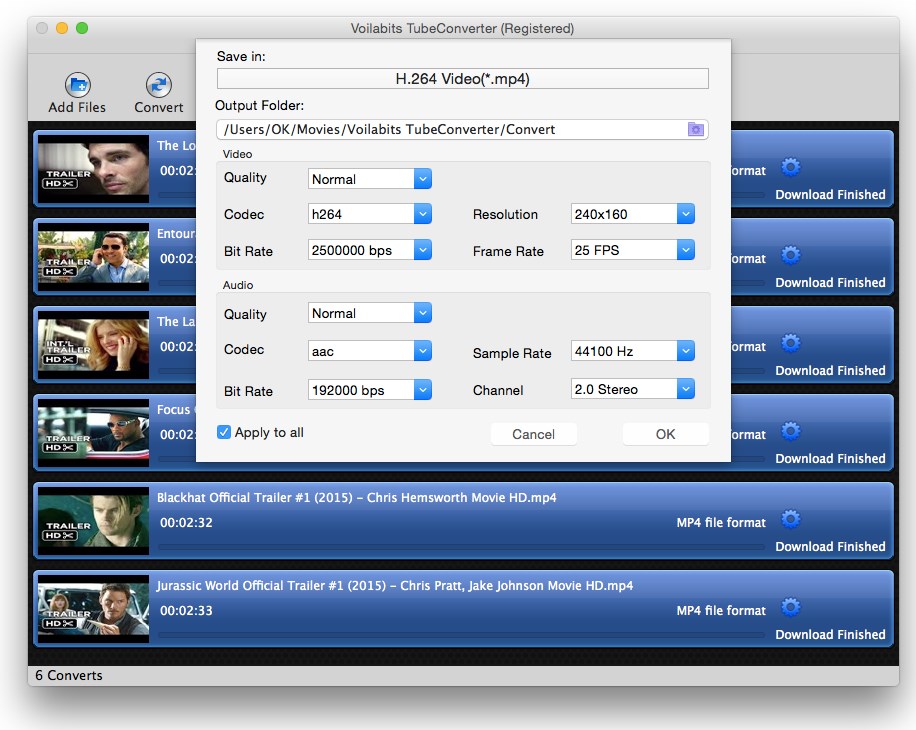Open settings gear for third video row

pyautogui.click(x=790, y=343)
